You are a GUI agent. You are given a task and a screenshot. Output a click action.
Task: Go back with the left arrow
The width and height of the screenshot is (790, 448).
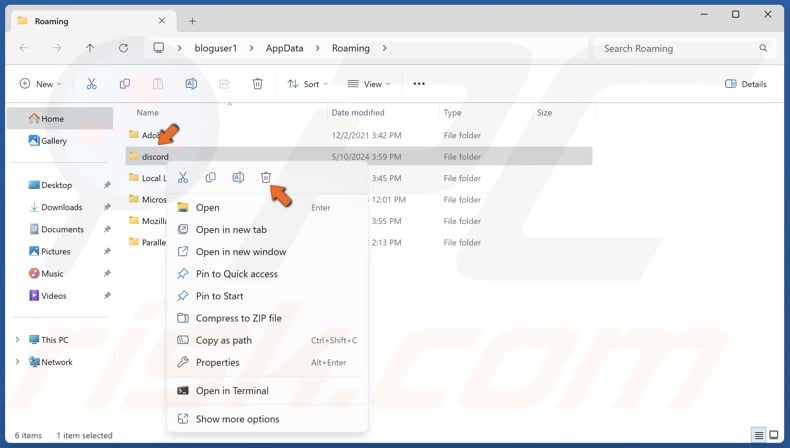[x=24, y=48]
